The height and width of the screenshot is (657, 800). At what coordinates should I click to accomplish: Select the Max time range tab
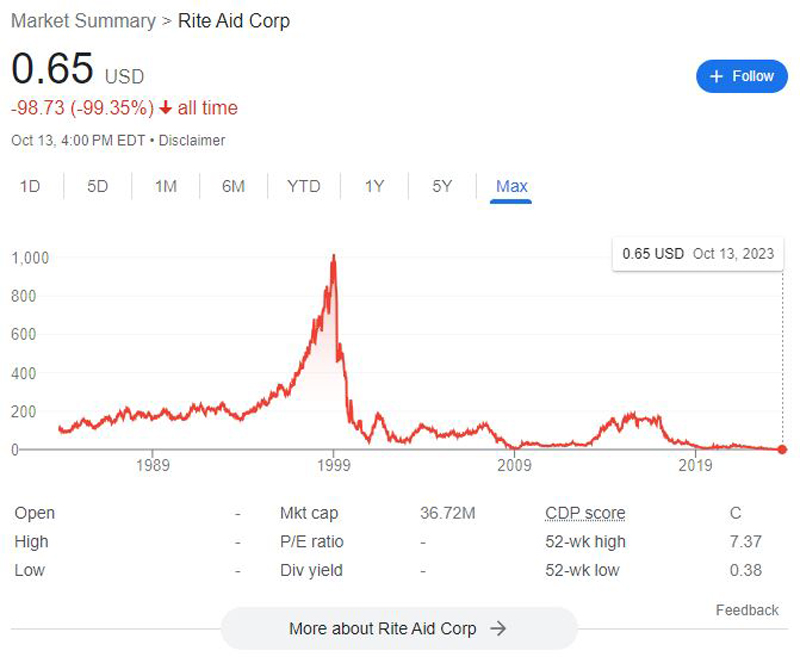pos(511,186)
